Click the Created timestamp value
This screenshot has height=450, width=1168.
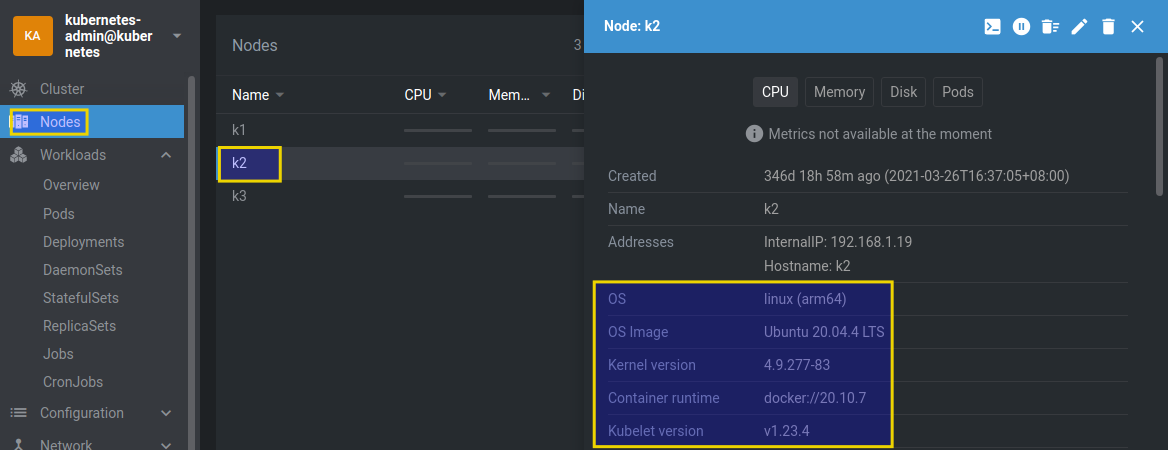(x=917, y=177)
